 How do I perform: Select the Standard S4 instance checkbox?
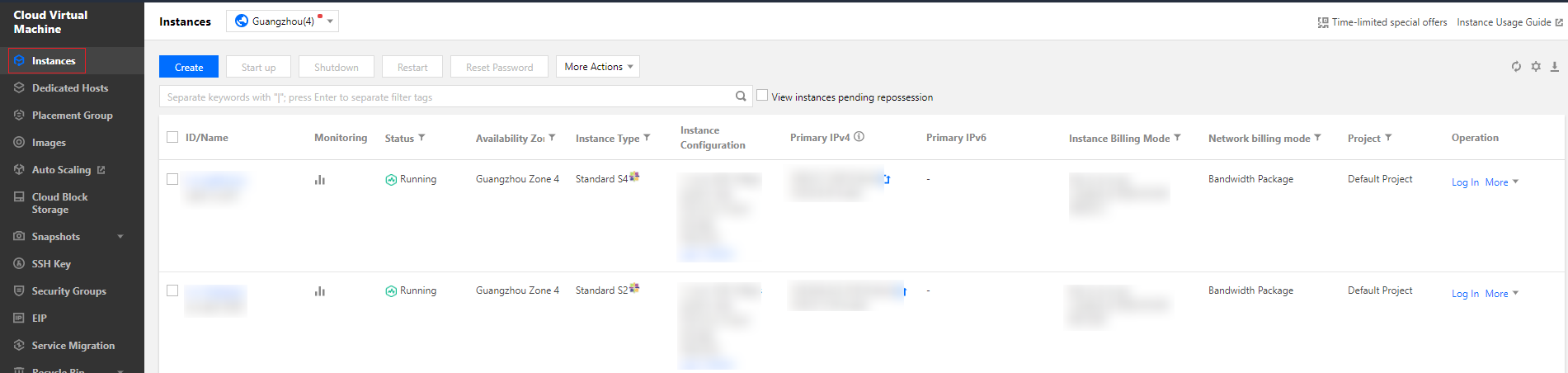(x=172, y=179)
